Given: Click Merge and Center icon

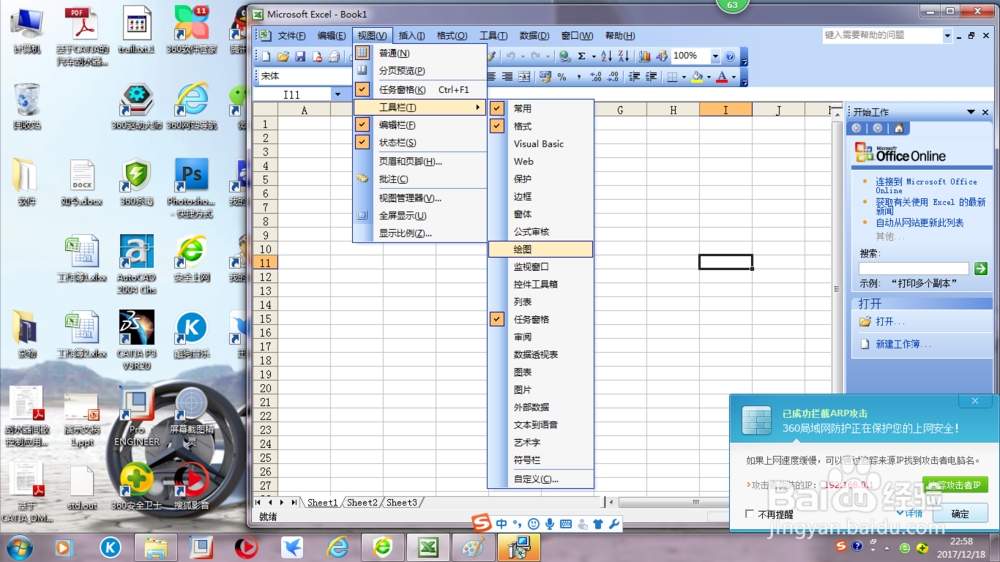Looking at the screenshot, I should [524, 77].
